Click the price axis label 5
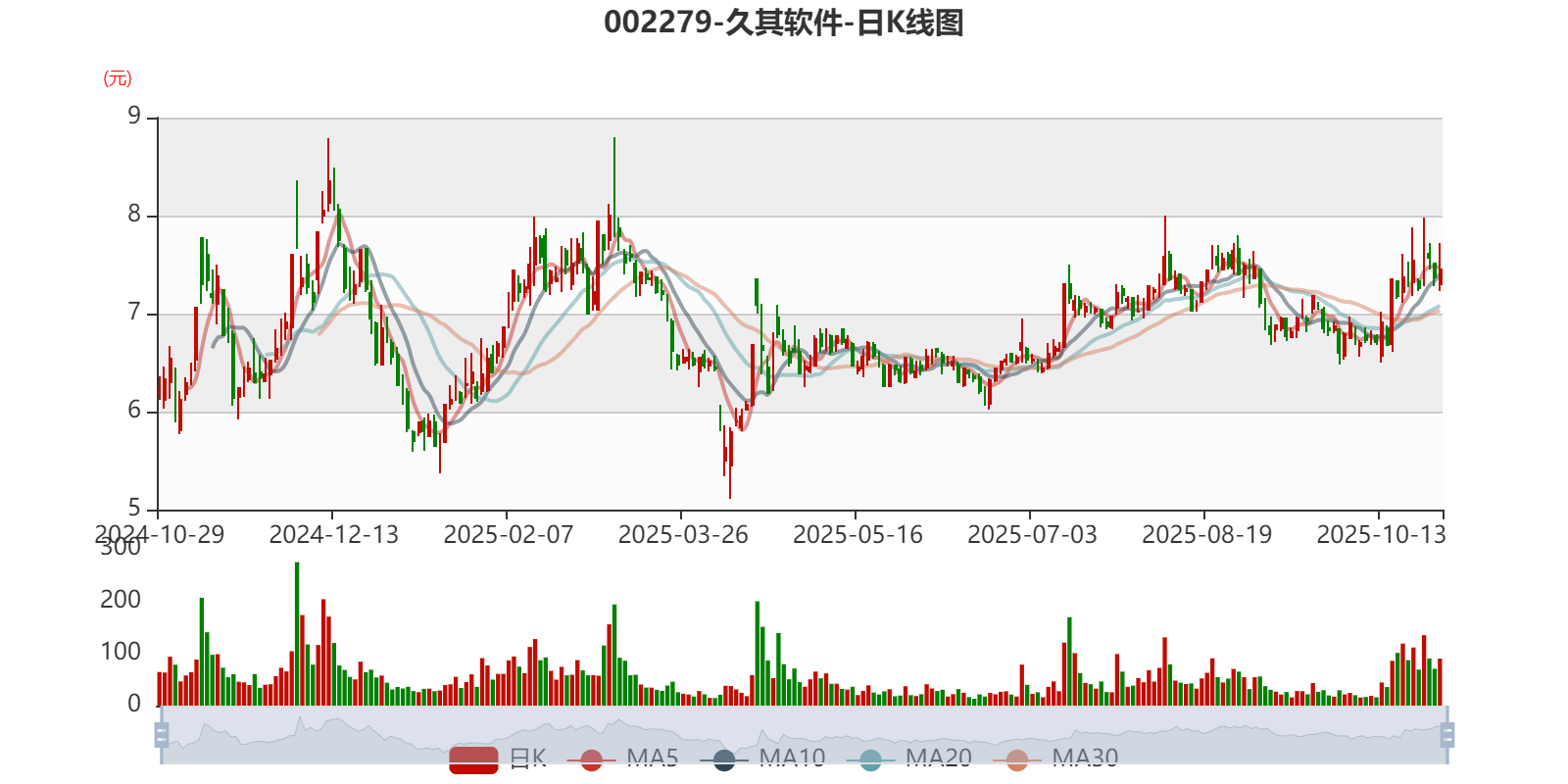 134,508
